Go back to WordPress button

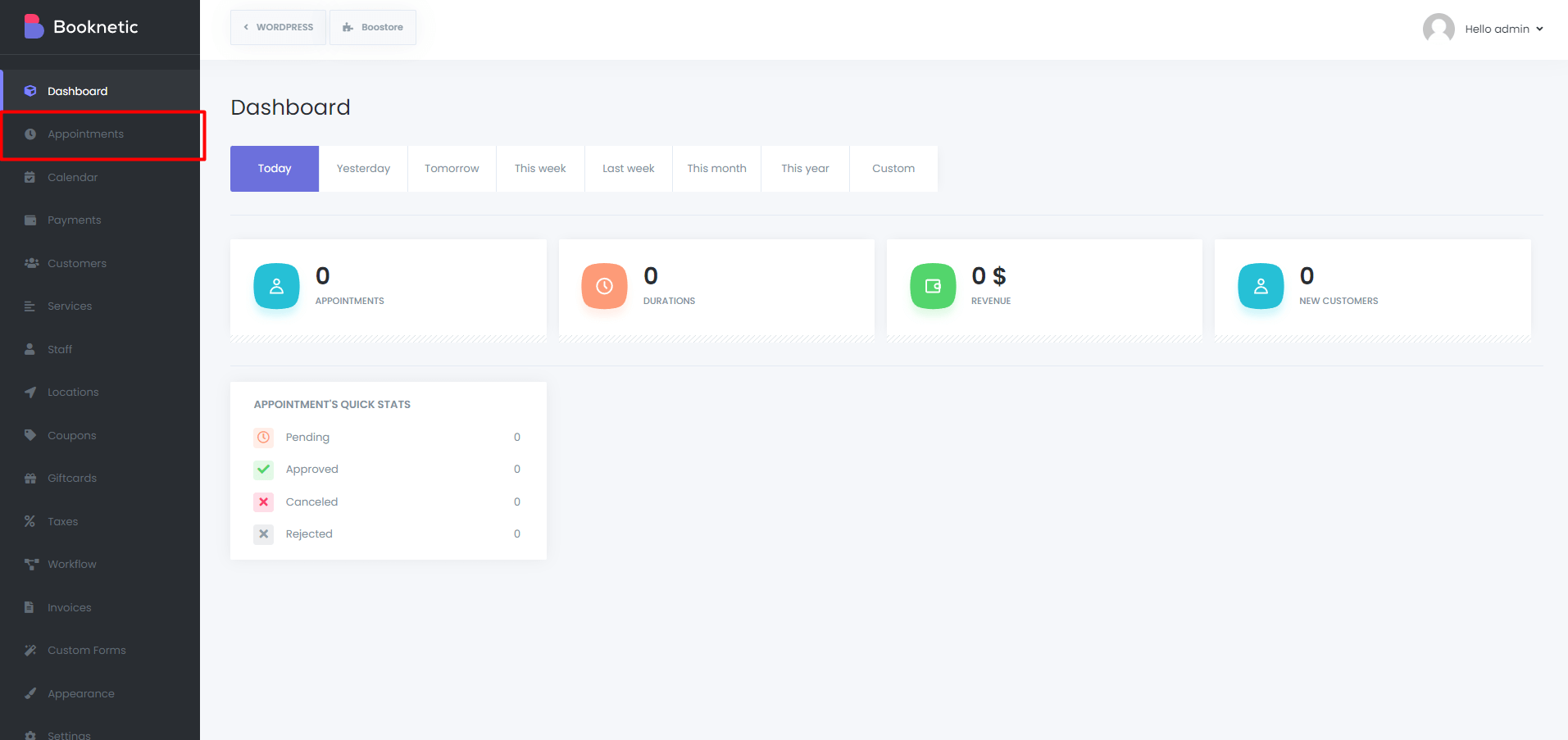(x=278, y=27)
